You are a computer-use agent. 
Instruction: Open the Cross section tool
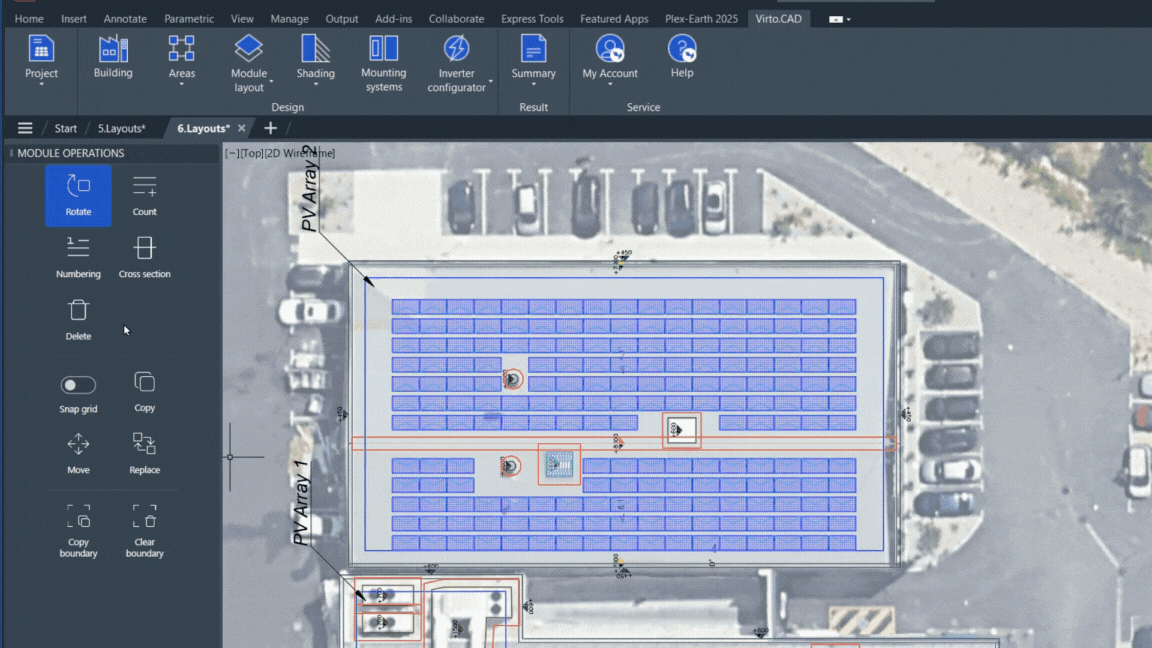tap(145, 257)
